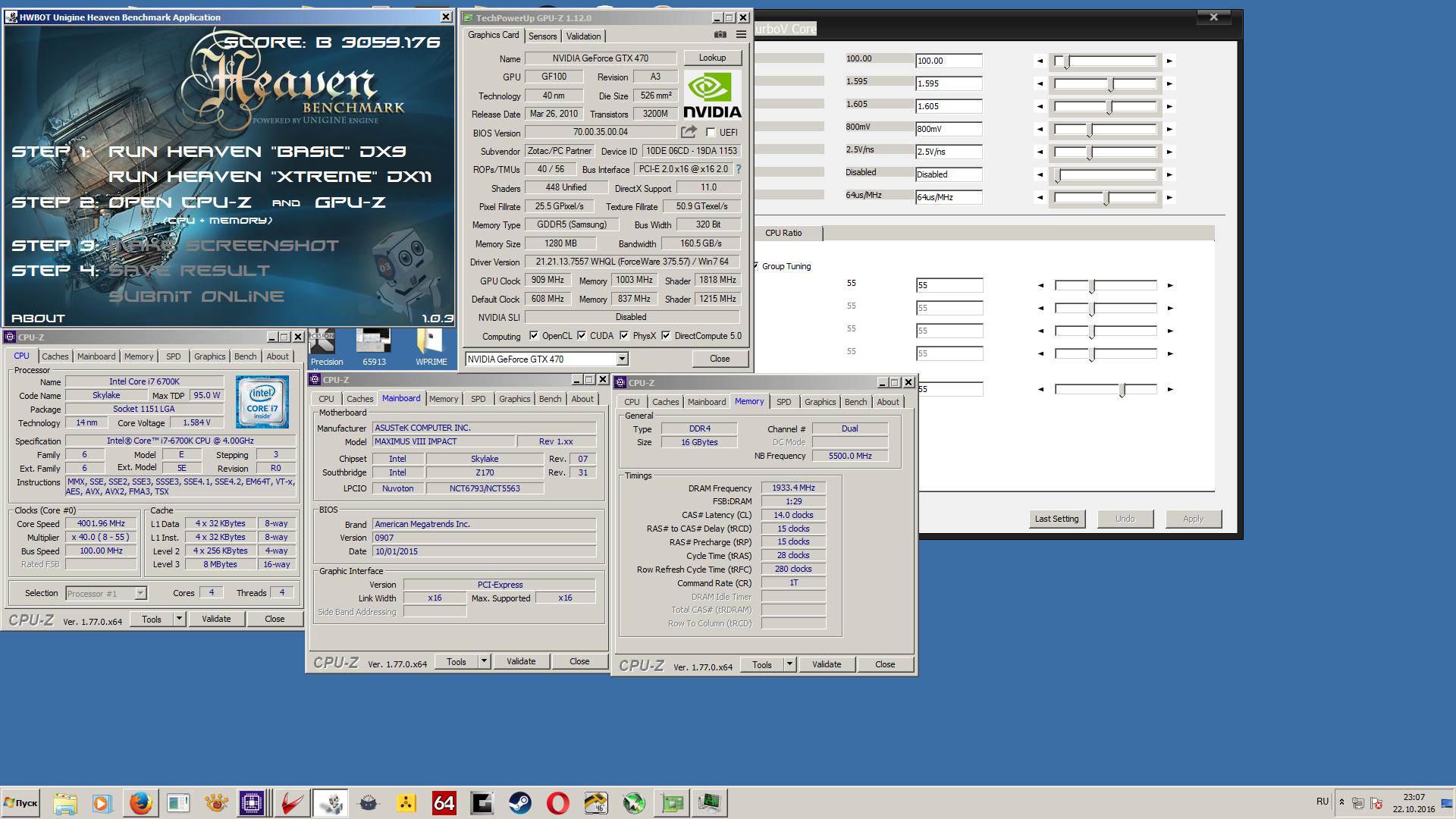Toggle the DirectCompute 5.0 checkbox

click(x=666, y=336)
